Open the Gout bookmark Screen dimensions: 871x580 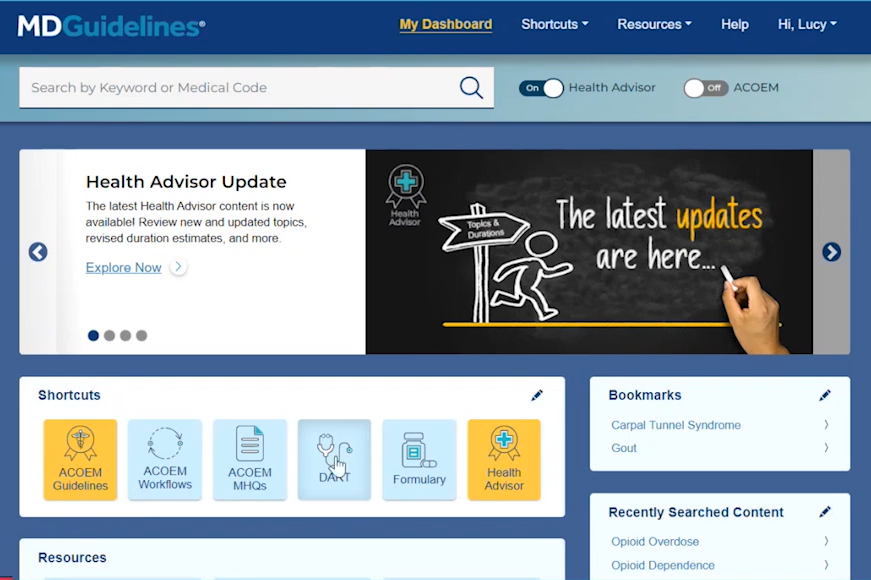click(624, 448)
